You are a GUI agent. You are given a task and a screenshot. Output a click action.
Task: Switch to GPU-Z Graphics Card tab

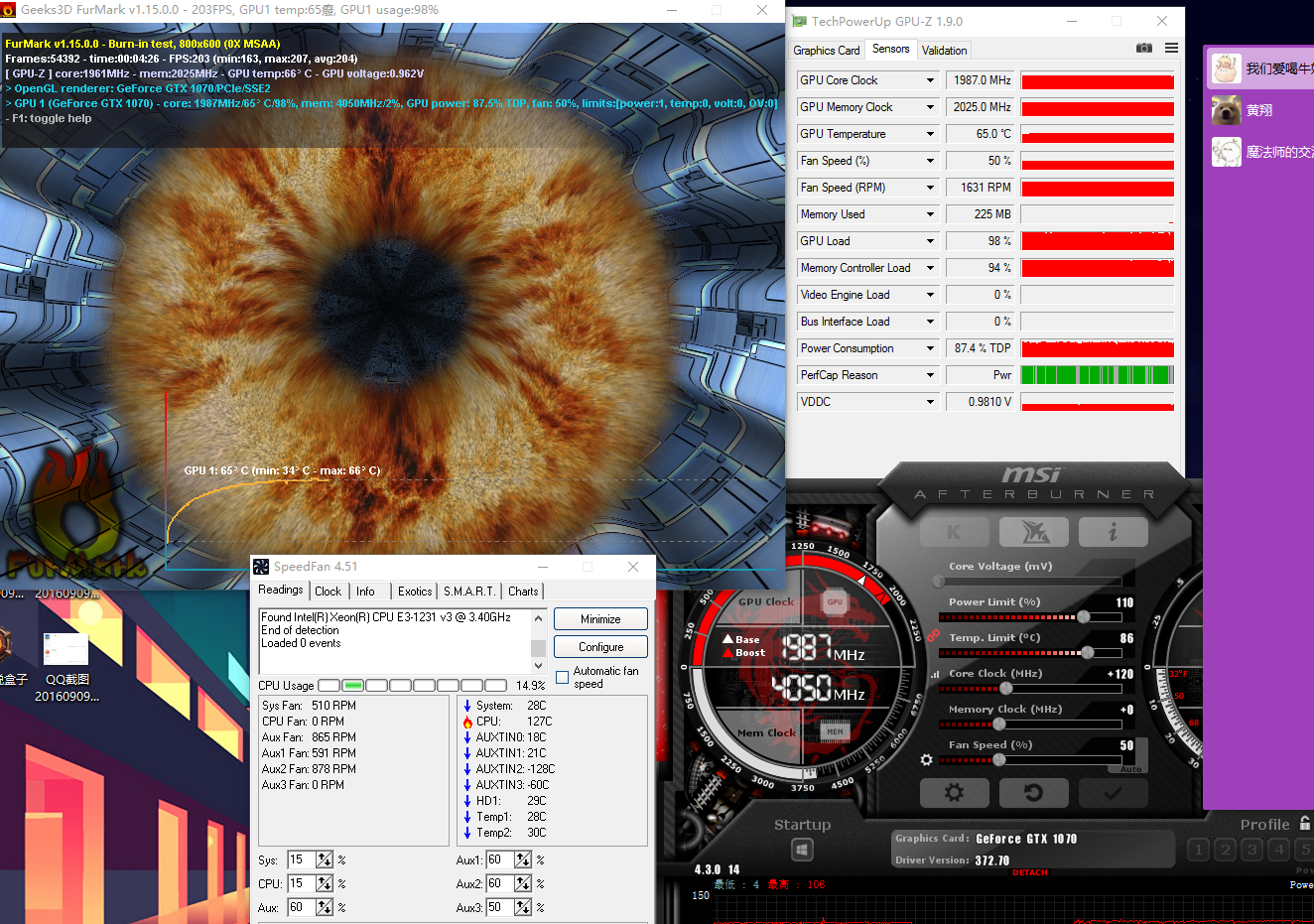tap(827, 51)
